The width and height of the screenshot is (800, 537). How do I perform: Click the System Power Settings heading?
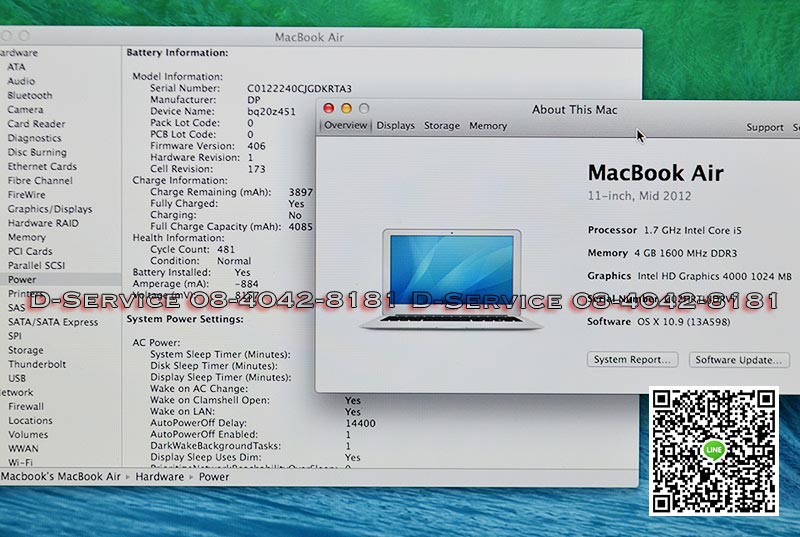(x=185, y=319)
